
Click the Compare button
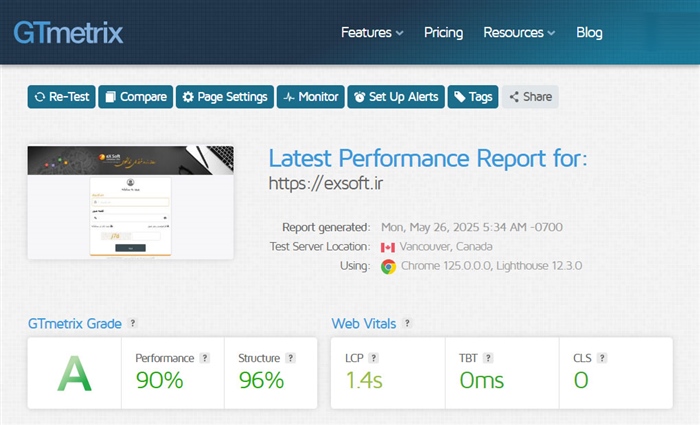[x=135, y=97]
